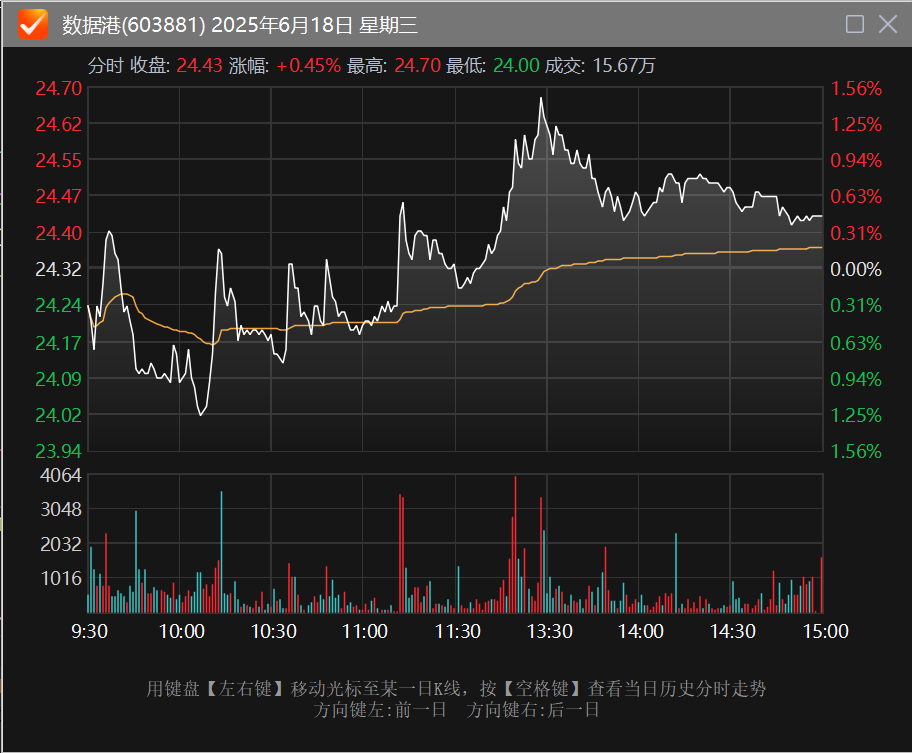Click the 14:00 time axis label
Image resolution: width=912 pixels, height=753 pixels.
coord(640,631)
